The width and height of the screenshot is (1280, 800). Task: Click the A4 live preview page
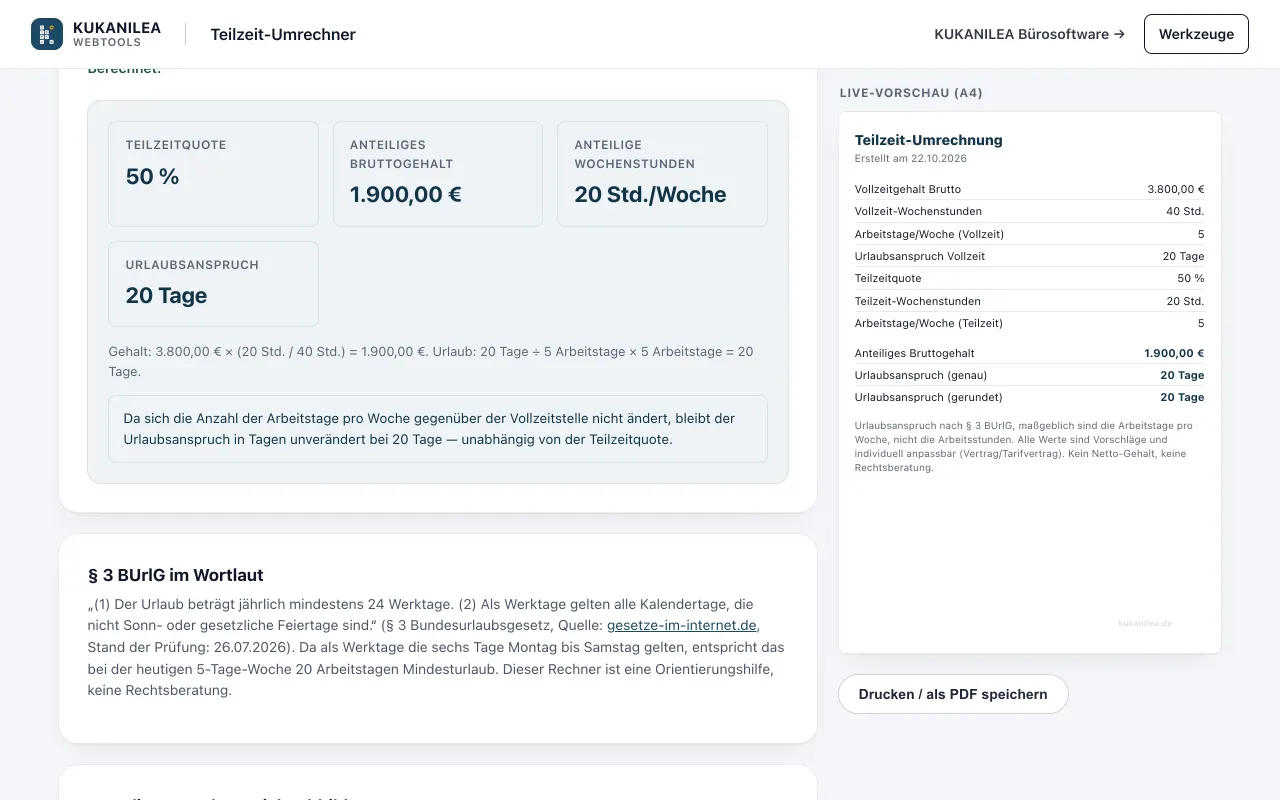(x=1030, y=382)
